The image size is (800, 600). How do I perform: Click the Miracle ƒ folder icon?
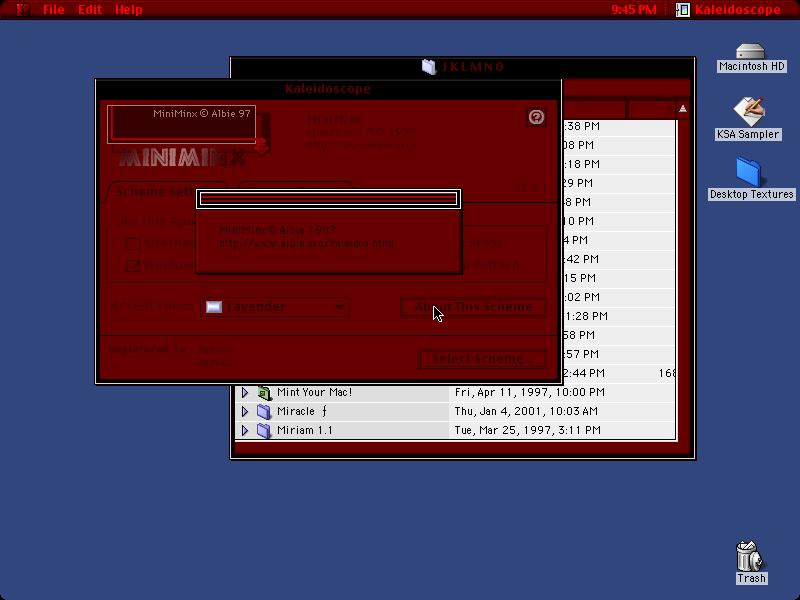(264, 411)
